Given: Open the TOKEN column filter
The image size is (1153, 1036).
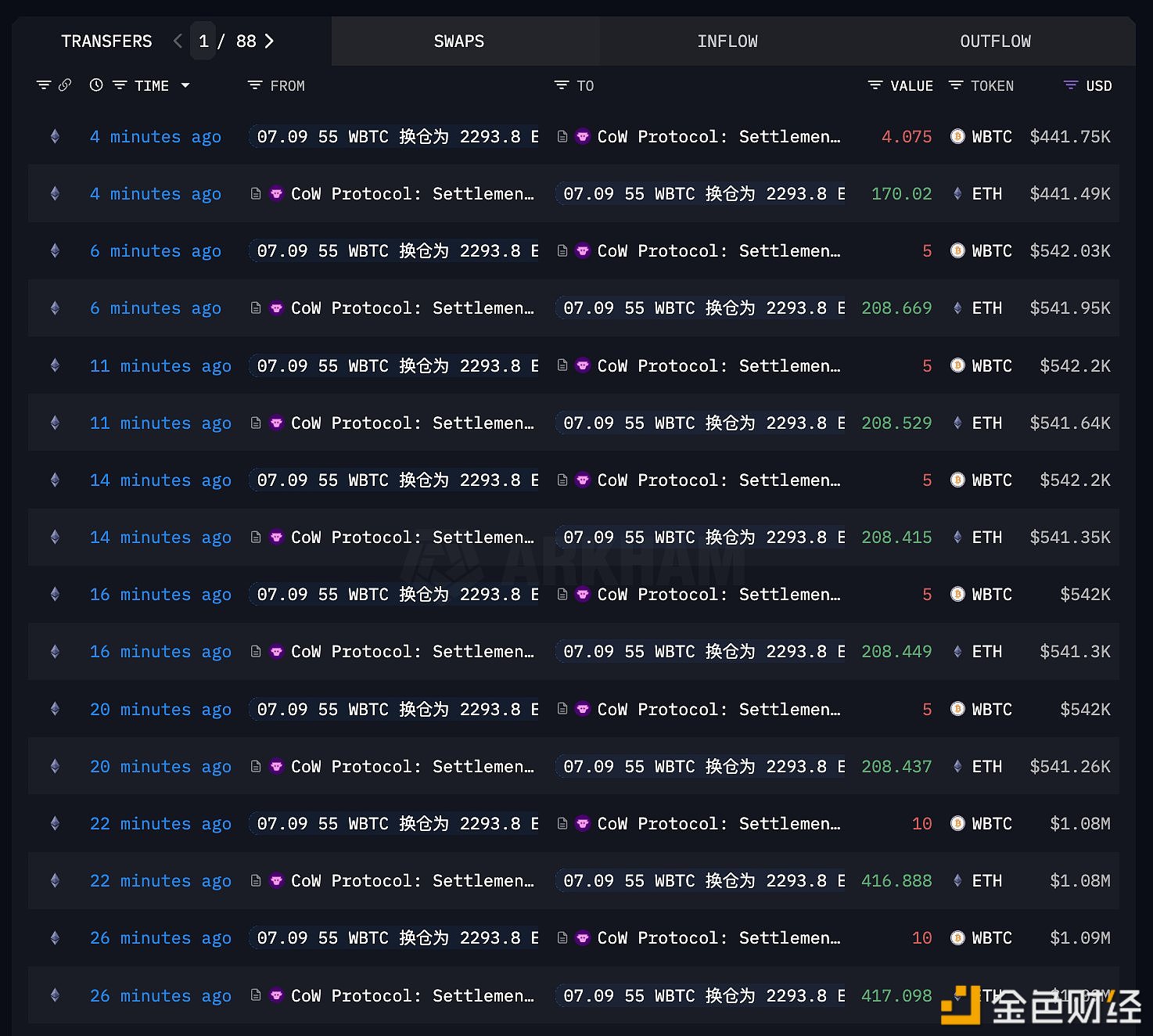Looking at the screenshot, I should (956, 85).
